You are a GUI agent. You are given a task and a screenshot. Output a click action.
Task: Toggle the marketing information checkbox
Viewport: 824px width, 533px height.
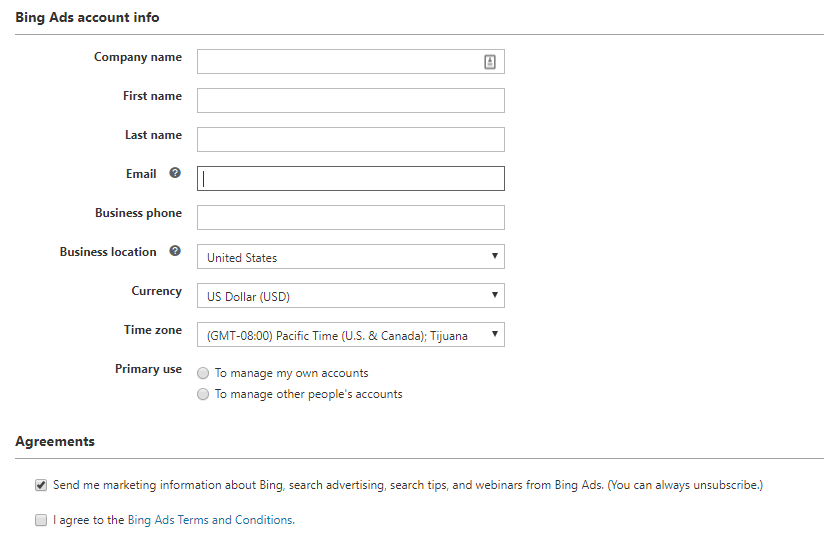41,485
